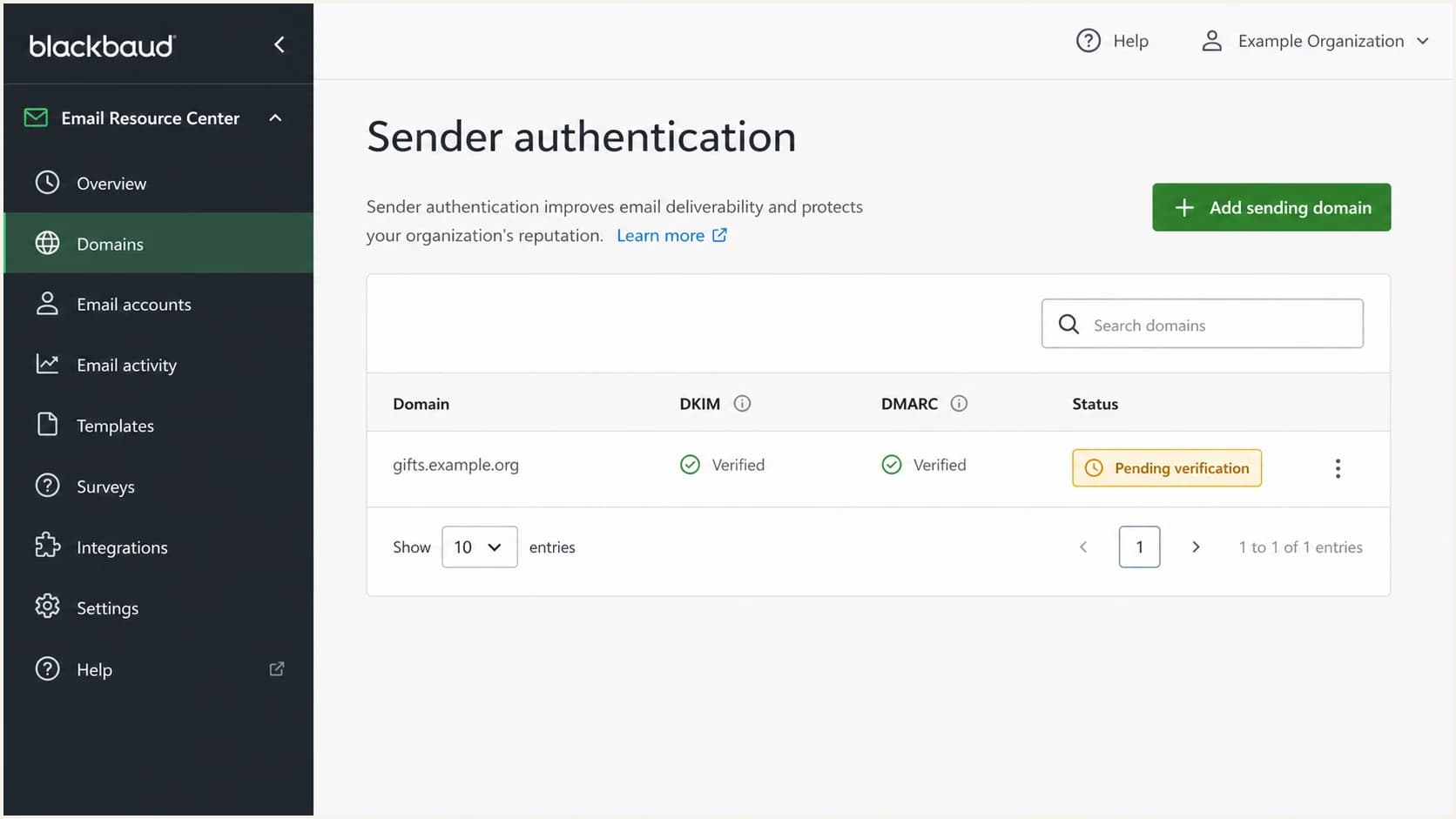Click the plus icon on Add sending domain

(1184, 207)
